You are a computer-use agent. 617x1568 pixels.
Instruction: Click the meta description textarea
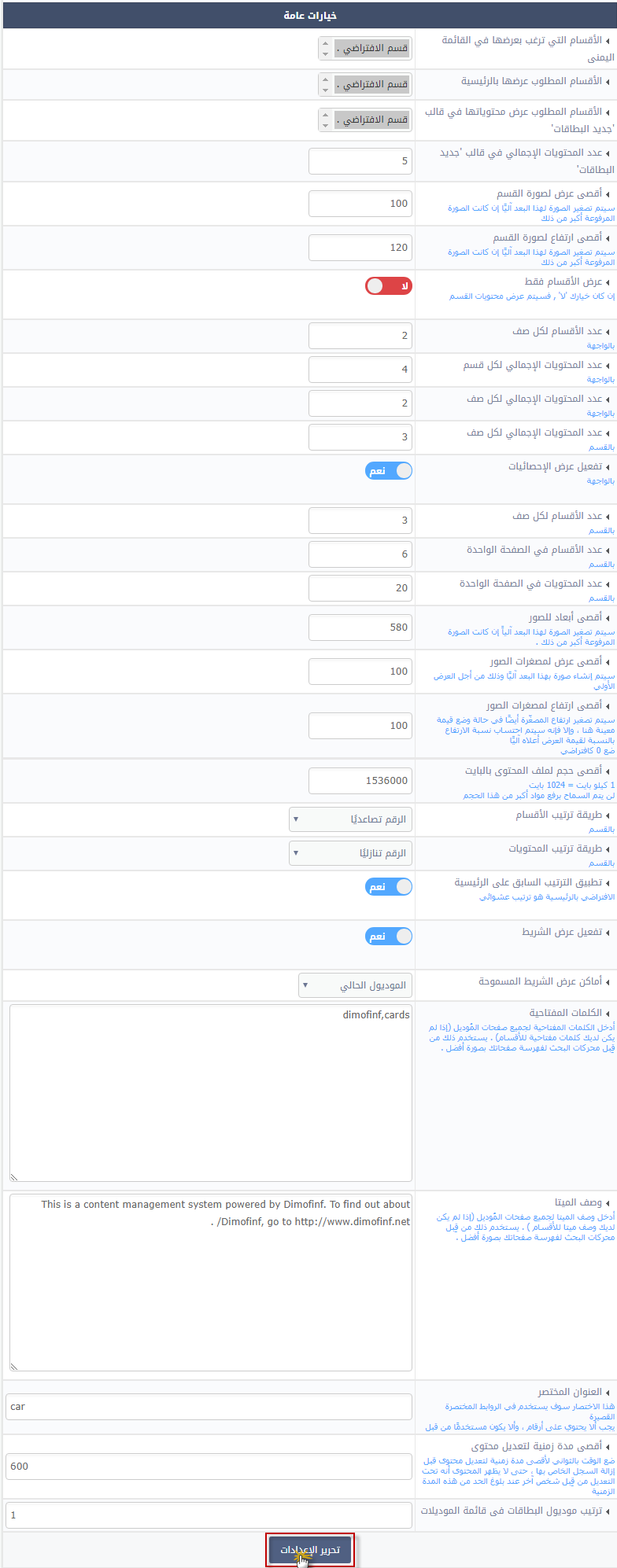(x=211, y=1283)
